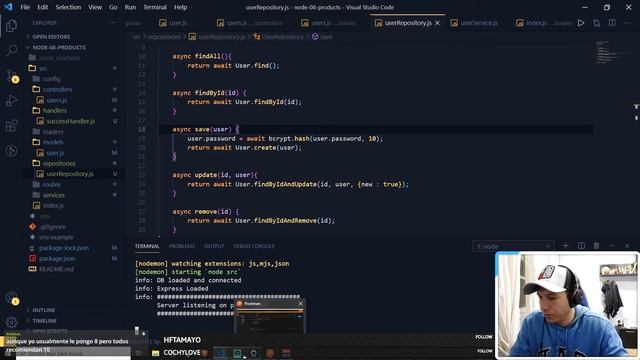Close the userRepository.js editor tab
Image resolution: width=640 pixels, height=360 pixels.
pos(438,23)
